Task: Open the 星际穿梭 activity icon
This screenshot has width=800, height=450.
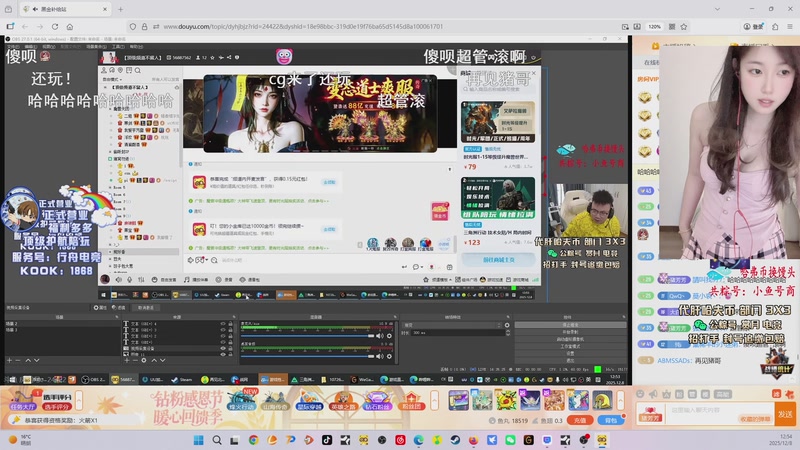Action: tap(309, 401)
